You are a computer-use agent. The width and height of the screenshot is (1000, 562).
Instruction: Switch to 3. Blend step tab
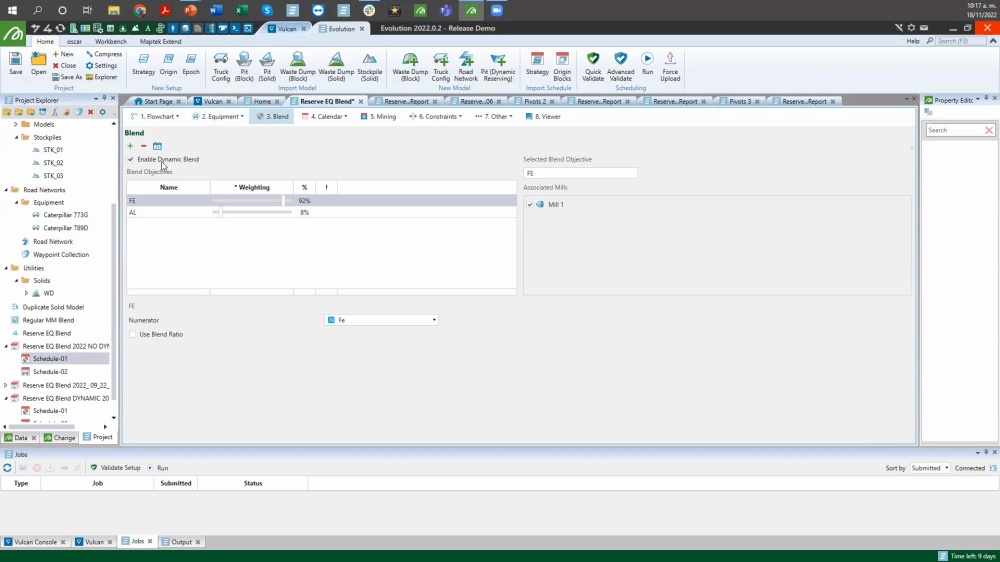click(273, 117)
